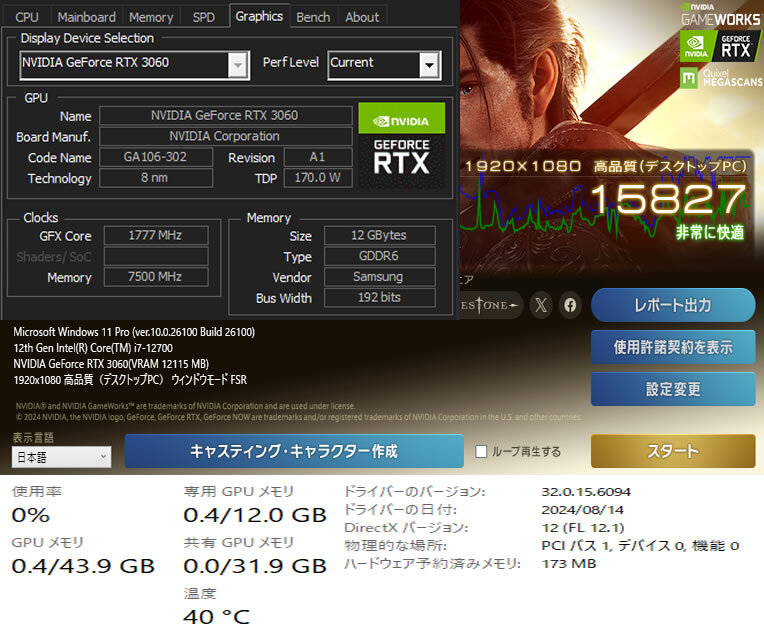Select the Graphics tab

[259, 16]
